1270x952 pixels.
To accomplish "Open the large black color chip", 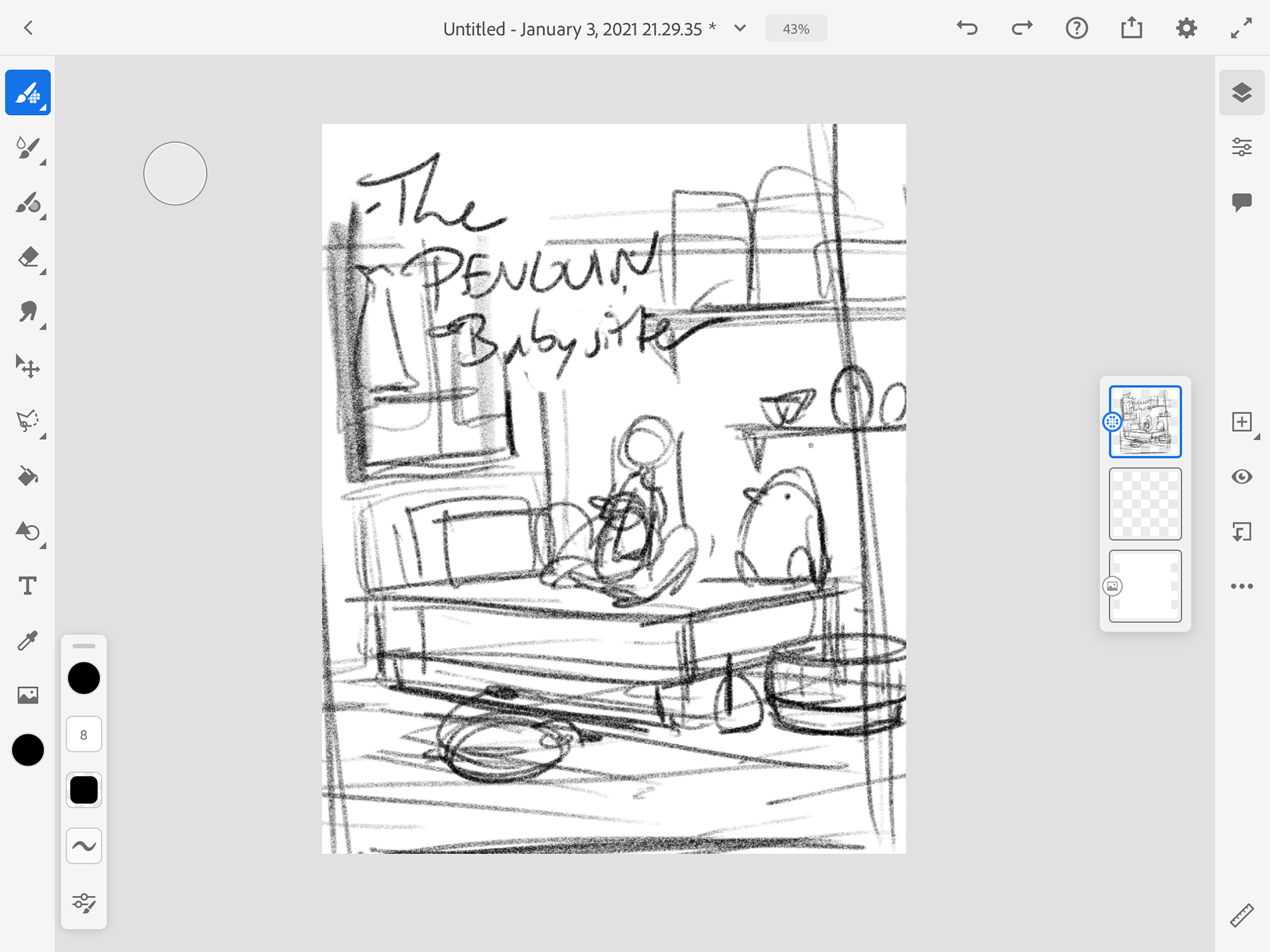I will tap(28, 750).
